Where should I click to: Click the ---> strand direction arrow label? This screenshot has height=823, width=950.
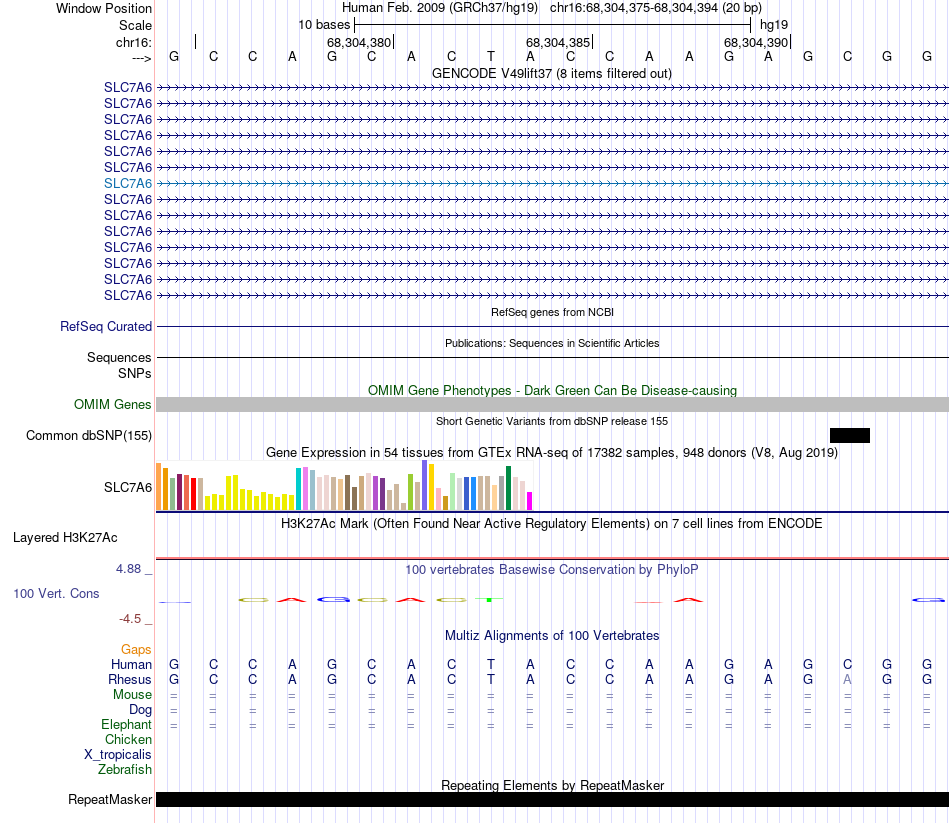click(142, 58)
